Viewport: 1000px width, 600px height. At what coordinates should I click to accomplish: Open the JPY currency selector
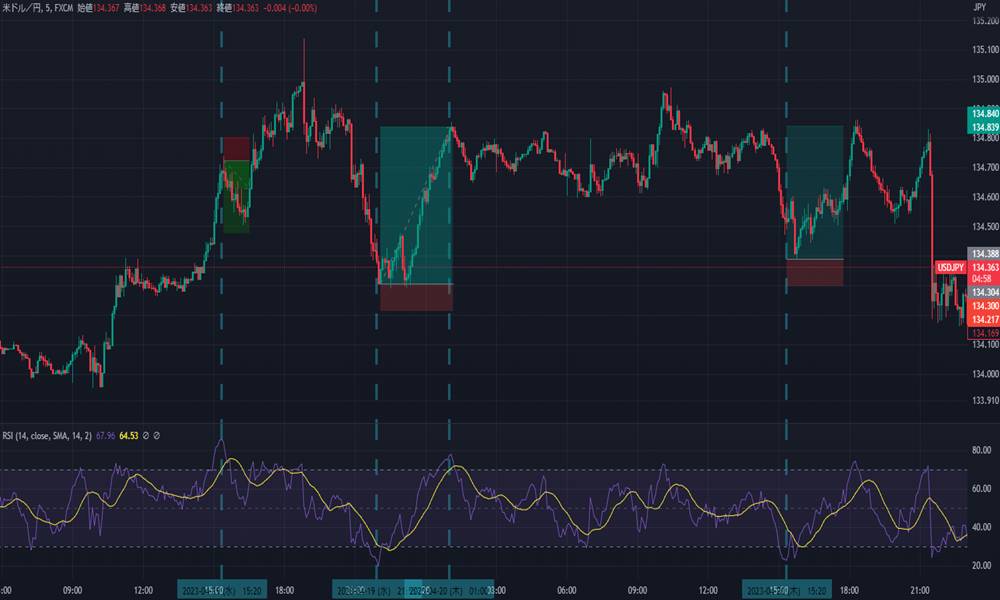pos(978,7)
